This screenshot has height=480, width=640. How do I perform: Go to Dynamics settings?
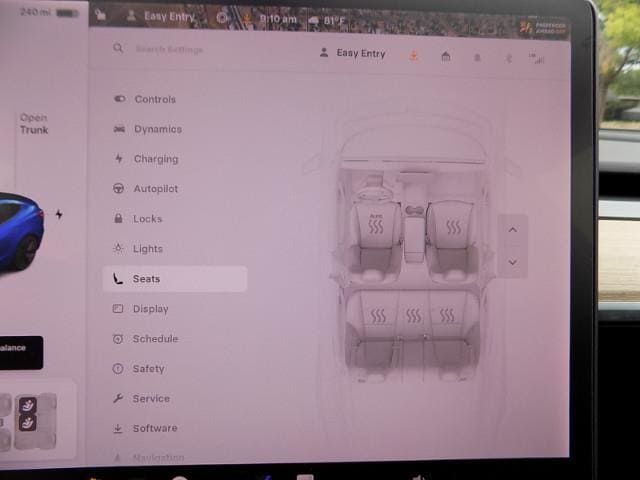(157, 129)
